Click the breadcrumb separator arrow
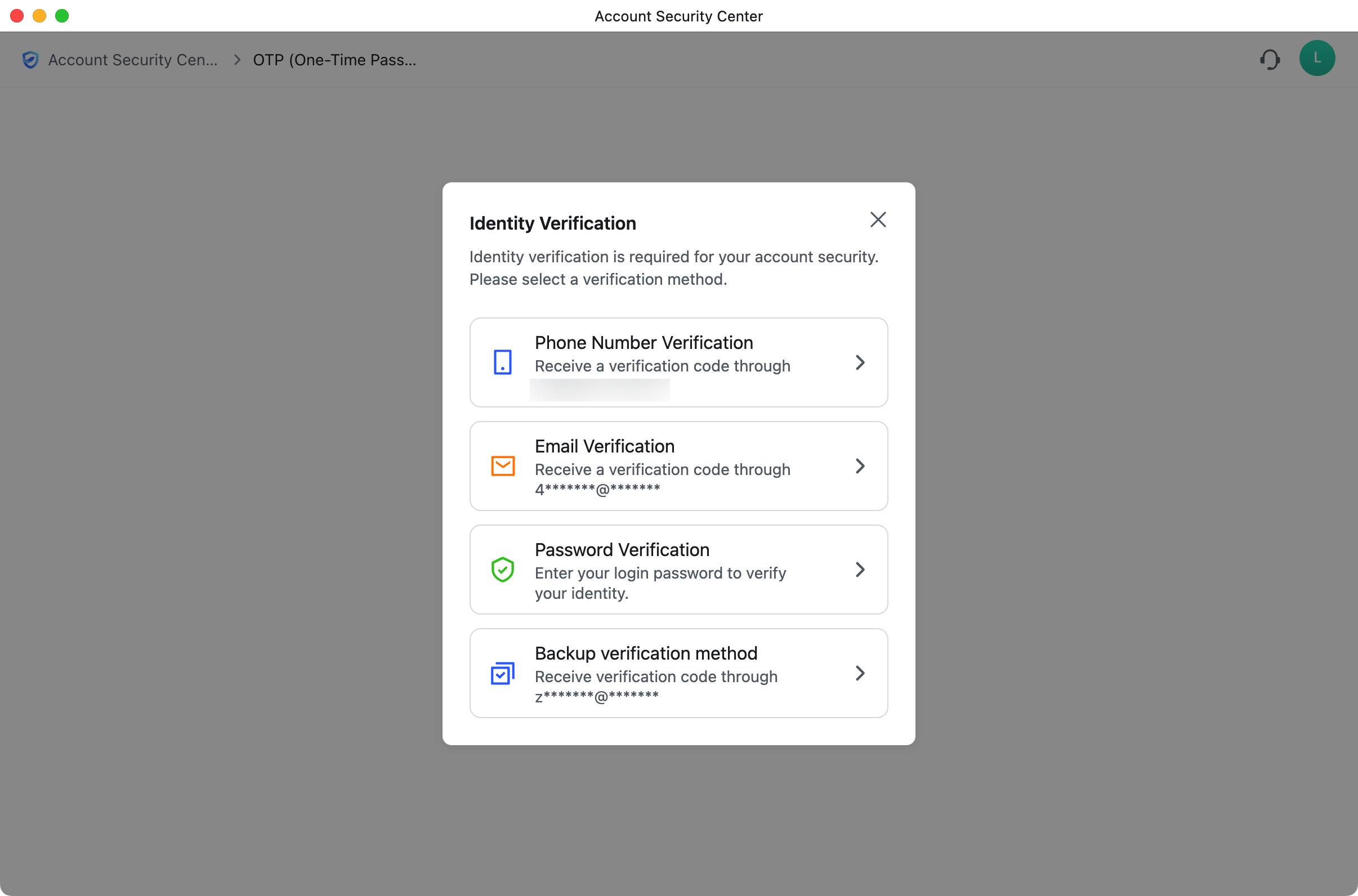 pyautogui.click(x=237, y=60)
